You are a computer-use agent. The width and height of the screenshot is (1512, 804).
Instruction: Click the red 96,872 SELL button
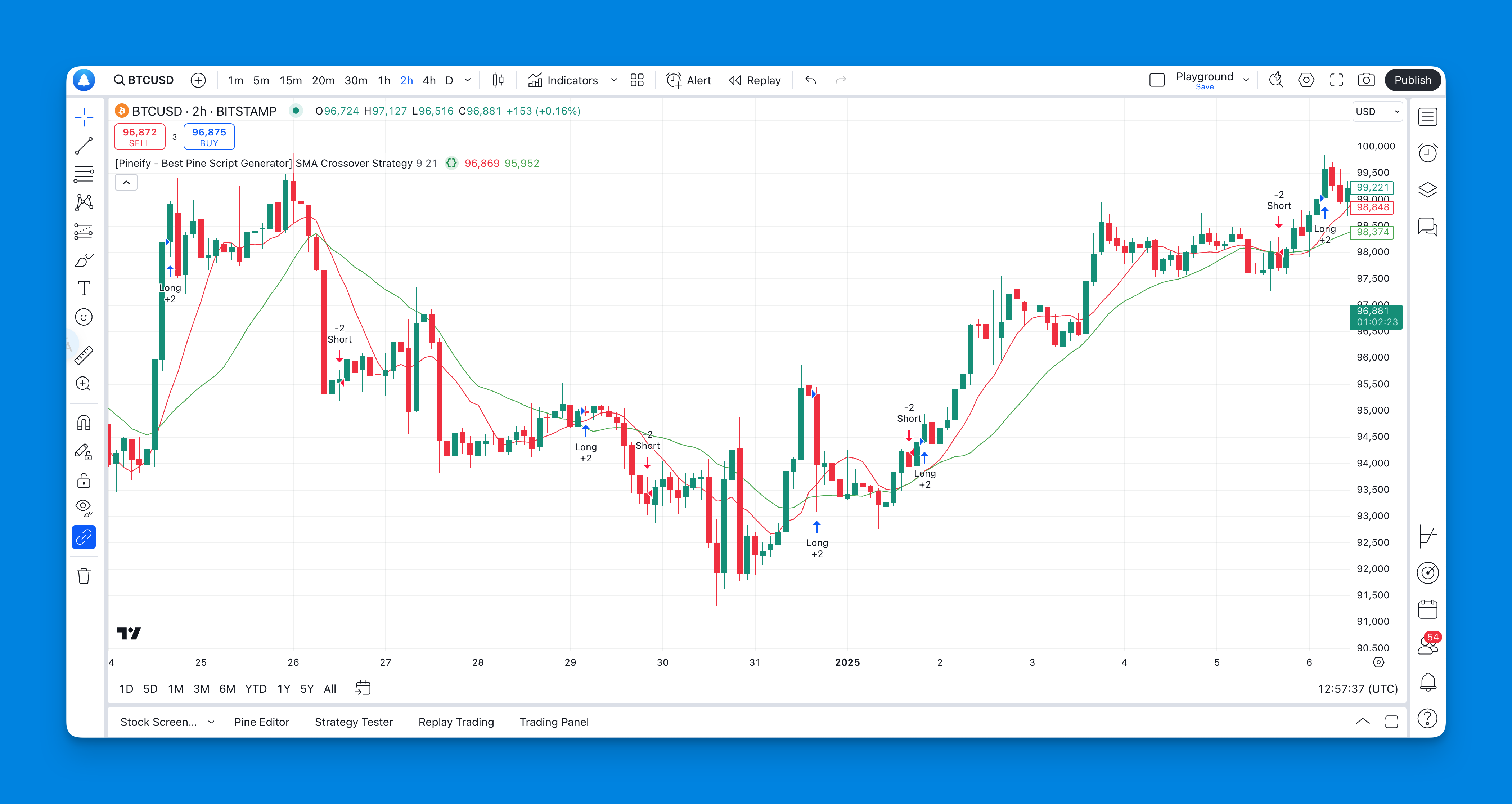point(140,137)
